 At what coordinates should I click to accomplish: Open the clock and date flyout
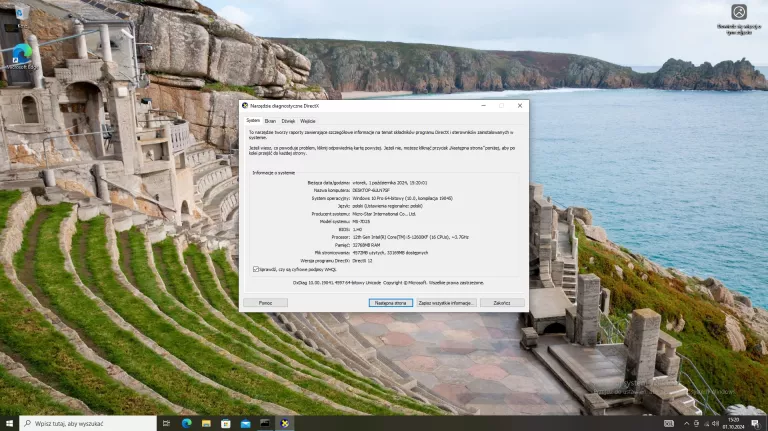pos(733,423)
